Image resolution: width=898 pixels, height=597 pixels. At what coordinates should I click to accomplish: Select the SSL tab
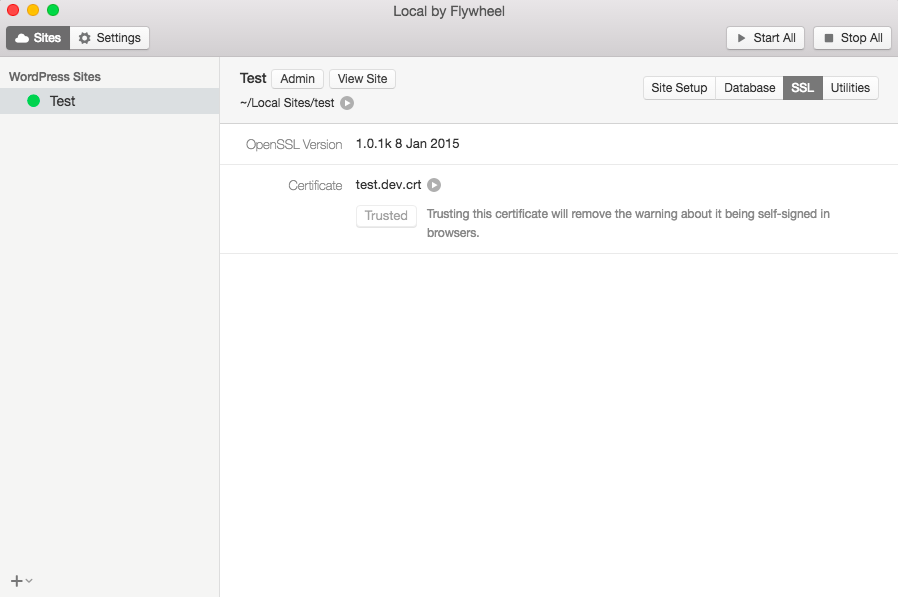pos(802,88)
